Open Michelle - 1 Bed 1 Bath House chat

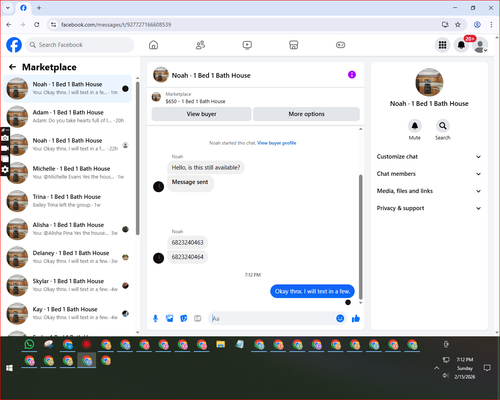point(67,173)
